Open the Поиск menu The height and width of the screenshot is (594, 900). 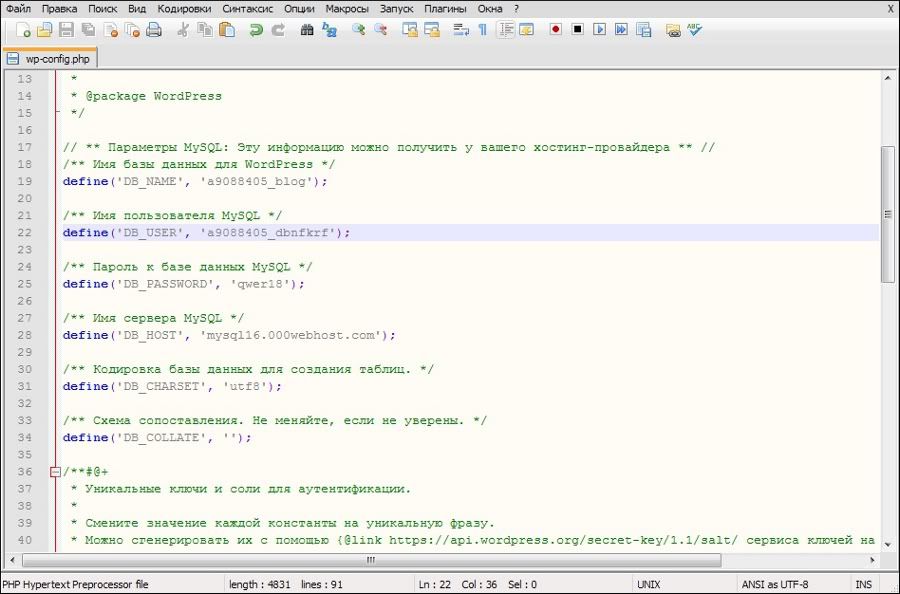(103, 9)
